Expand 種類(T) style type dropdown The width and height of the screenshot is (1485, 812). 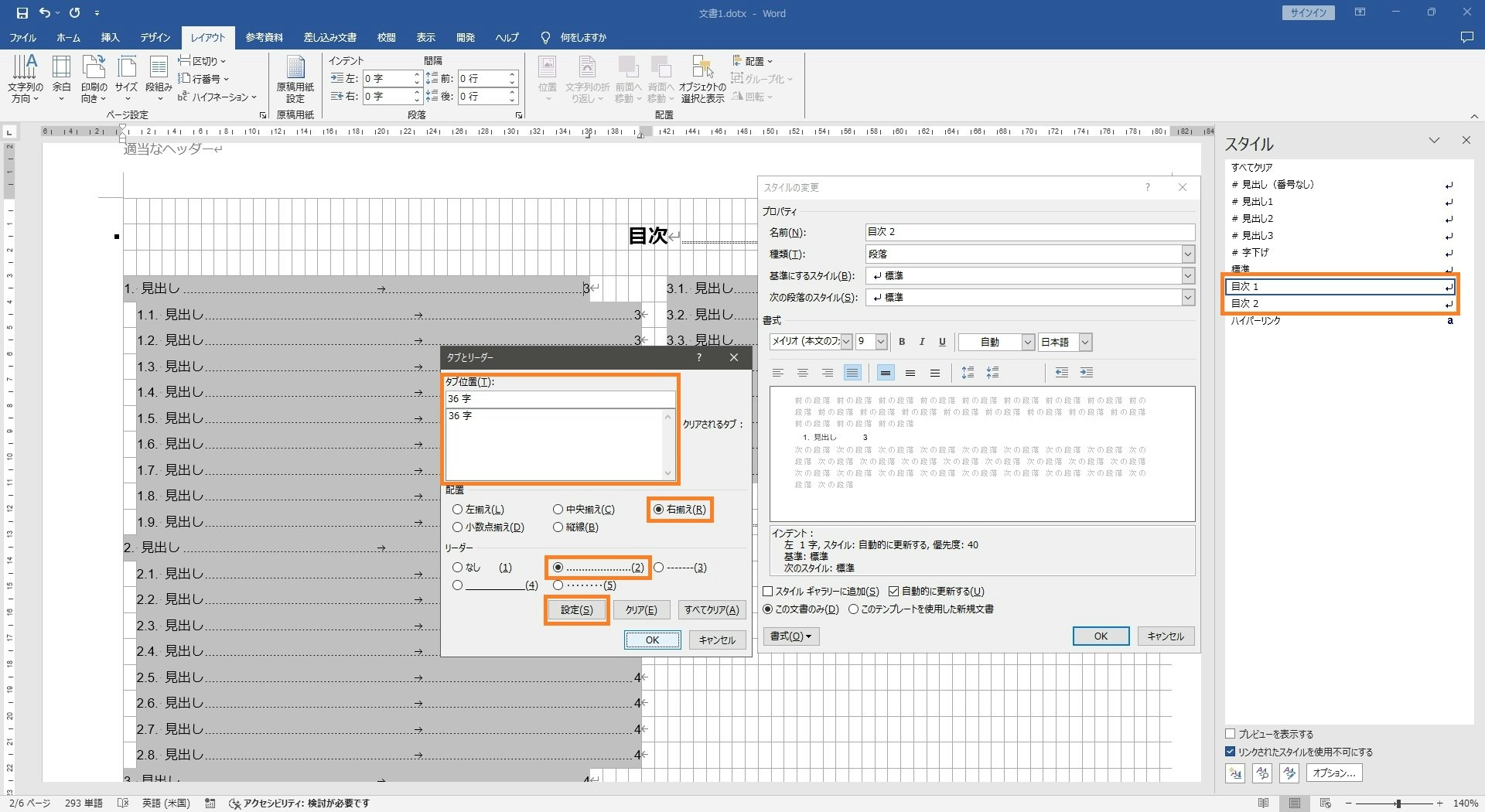click(x=1187, y=254)
